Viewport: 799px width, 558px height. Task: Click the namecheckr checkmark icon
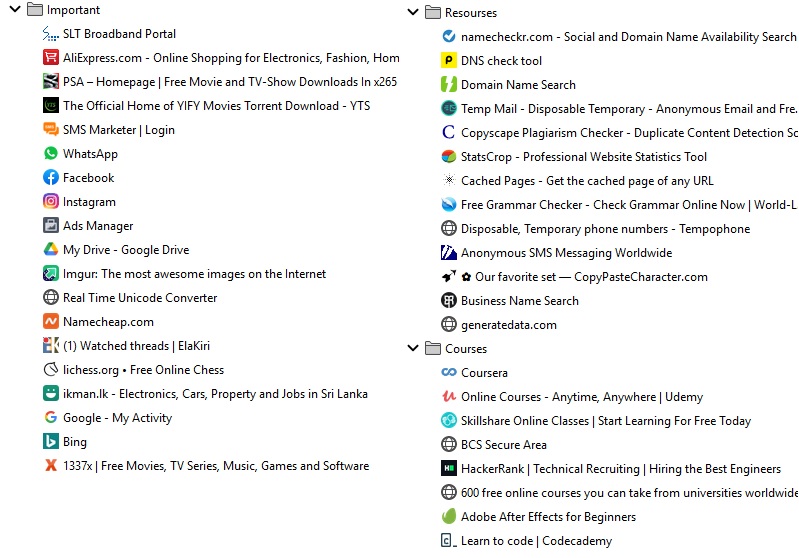448,37
